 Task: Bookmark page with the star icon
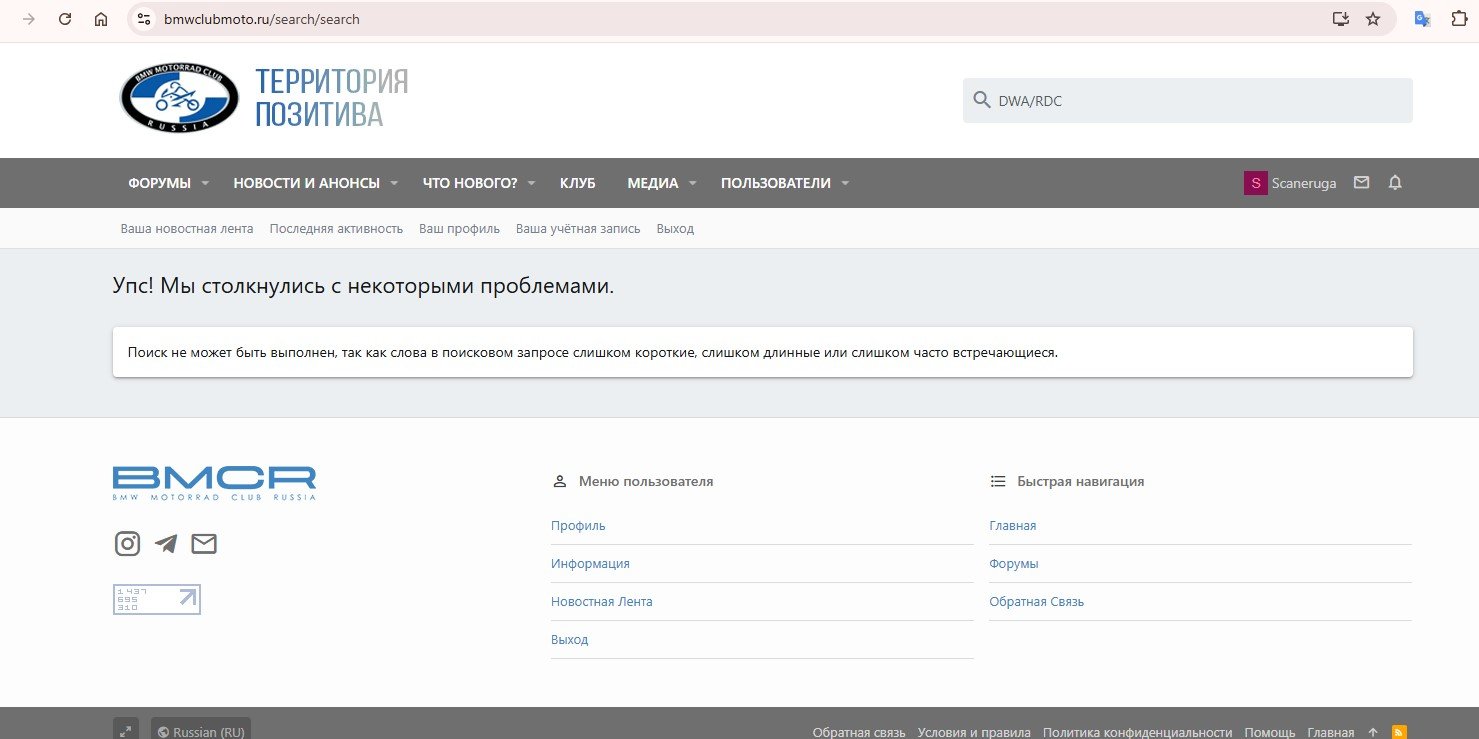(1373, 19)
